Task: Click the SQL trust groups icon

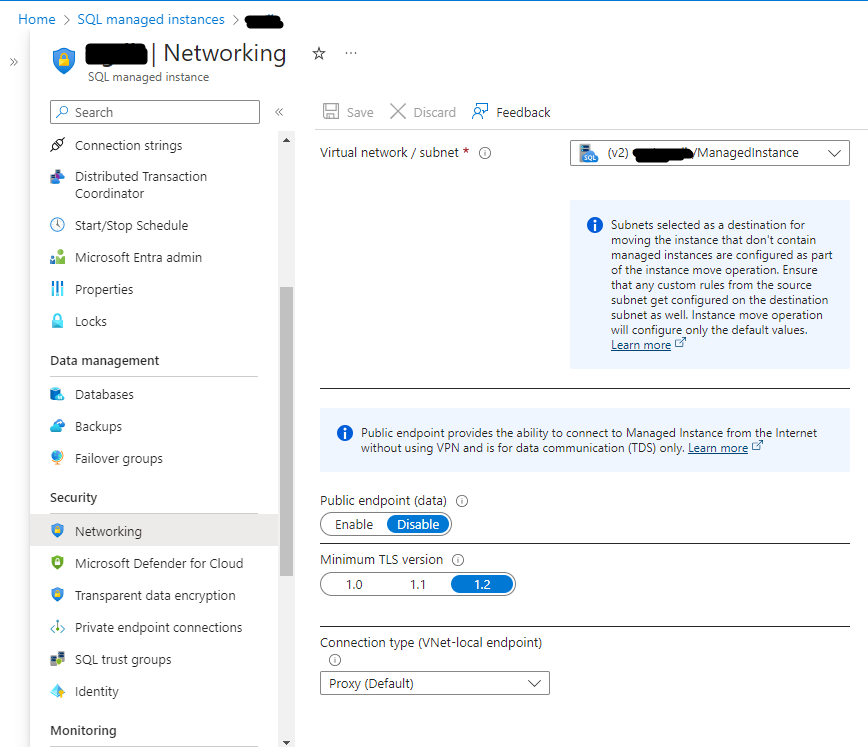Action: pos(58,659)
